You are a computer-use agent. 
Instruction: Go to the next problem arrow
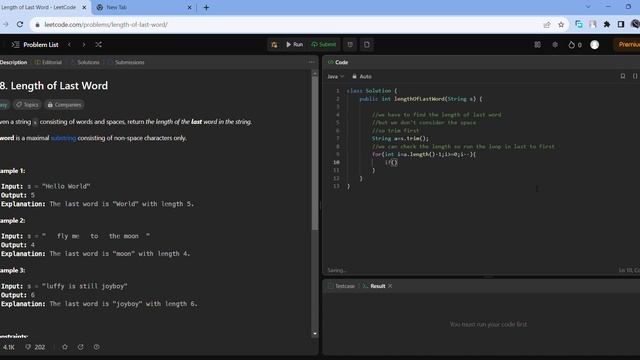(x=84, y=44)
